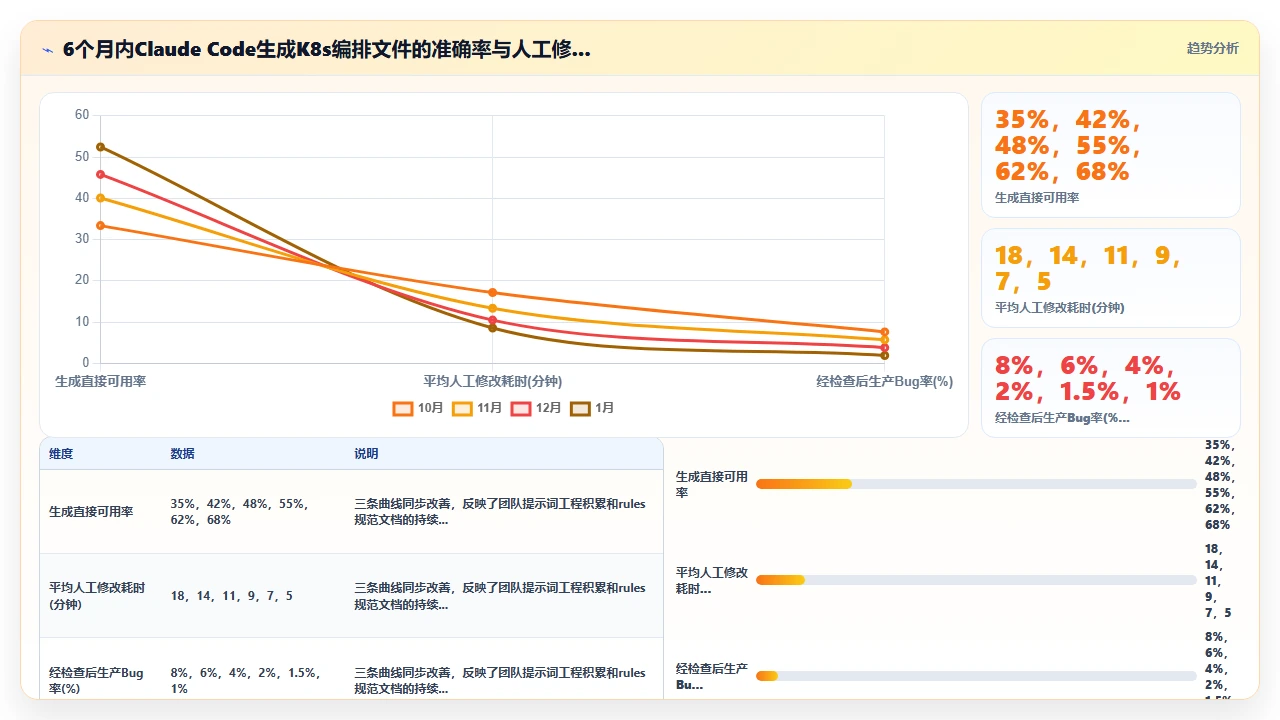Click the 维度 table column header
Image resolution: width=1280 pixels, height=720 pixels.
coord(61,454)
